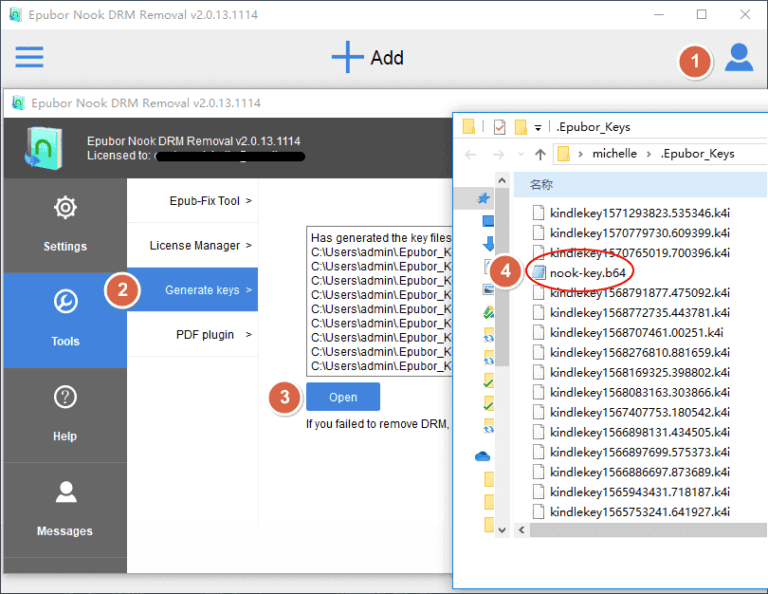768x594 pixels.
Task: Click the horizontal scroll left arrow in file list
Action: pyautogui.click(x=522, y=530)
